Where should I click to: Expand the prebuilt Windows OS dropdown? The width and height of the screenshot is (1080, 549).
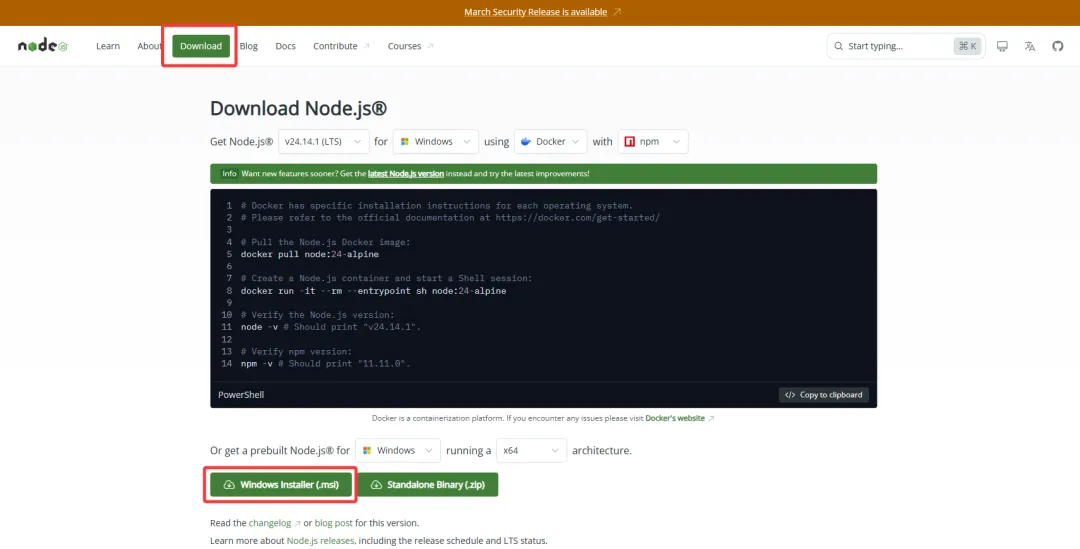point(398,450)
